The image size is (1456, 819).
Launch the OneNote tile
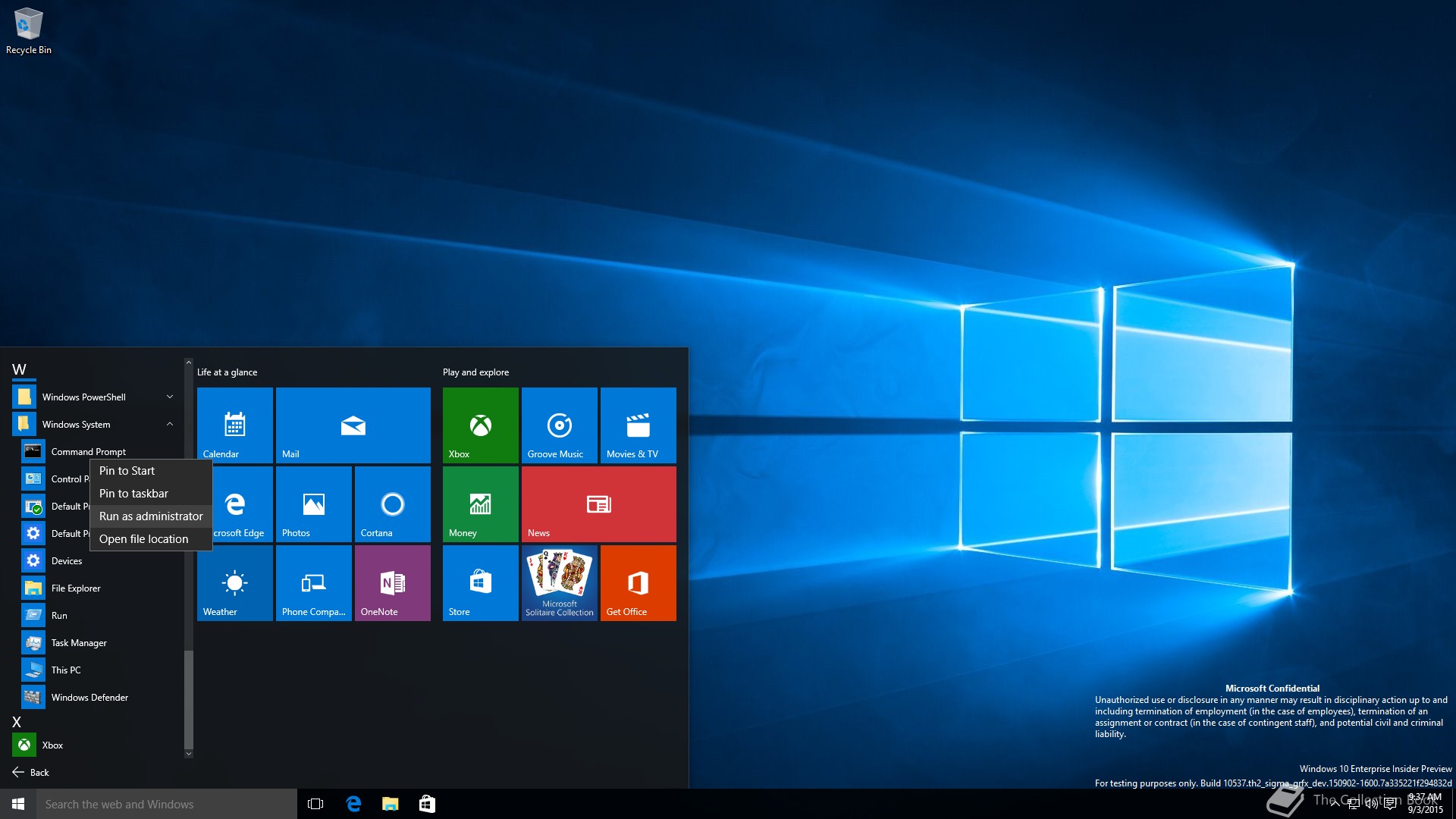(393, 583)
